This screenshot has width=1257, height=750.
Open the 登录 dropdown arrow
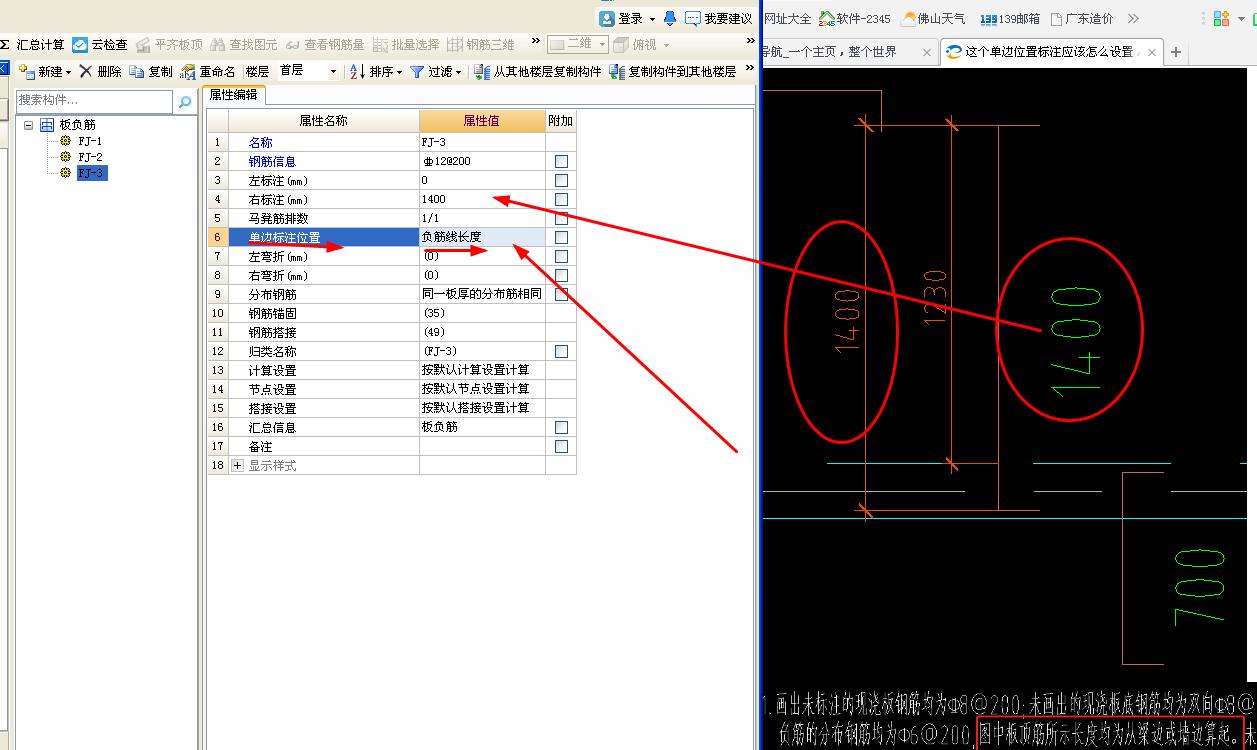[652, 19]
